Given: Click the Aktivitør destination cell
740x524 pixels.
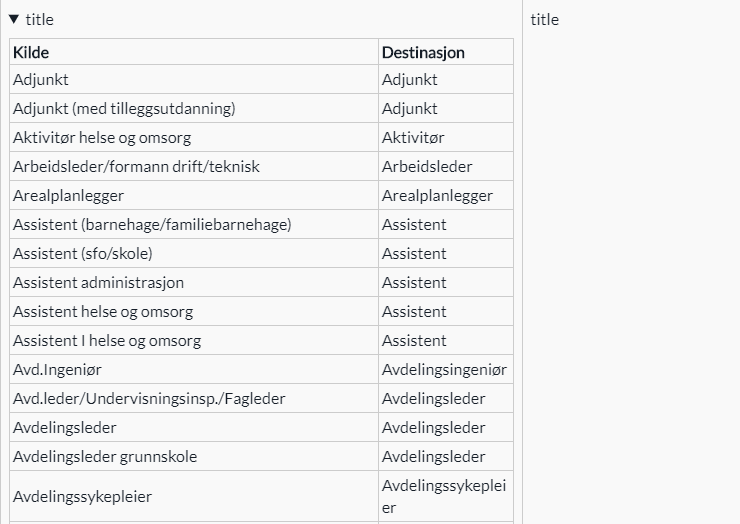Looking at the screenshot, I should click(x=413, y=138).
